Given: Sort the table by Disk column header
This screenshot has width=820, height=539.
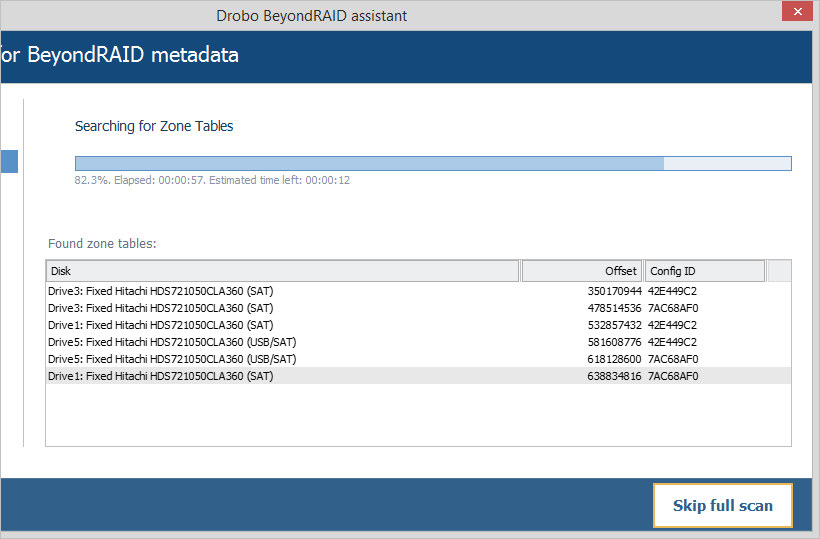Looking at the screenshot, I should click(283, 271).
